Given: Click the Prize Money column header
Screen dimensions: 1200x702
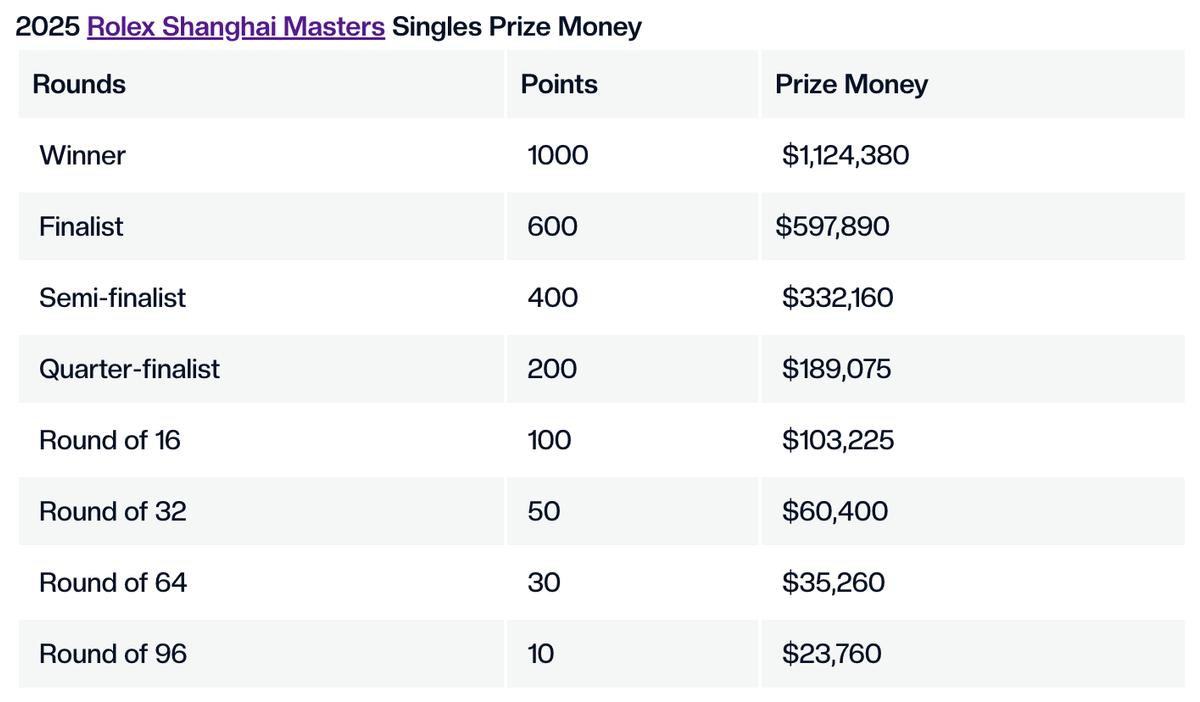Looking at the screenshot, I should pos(851,84).
